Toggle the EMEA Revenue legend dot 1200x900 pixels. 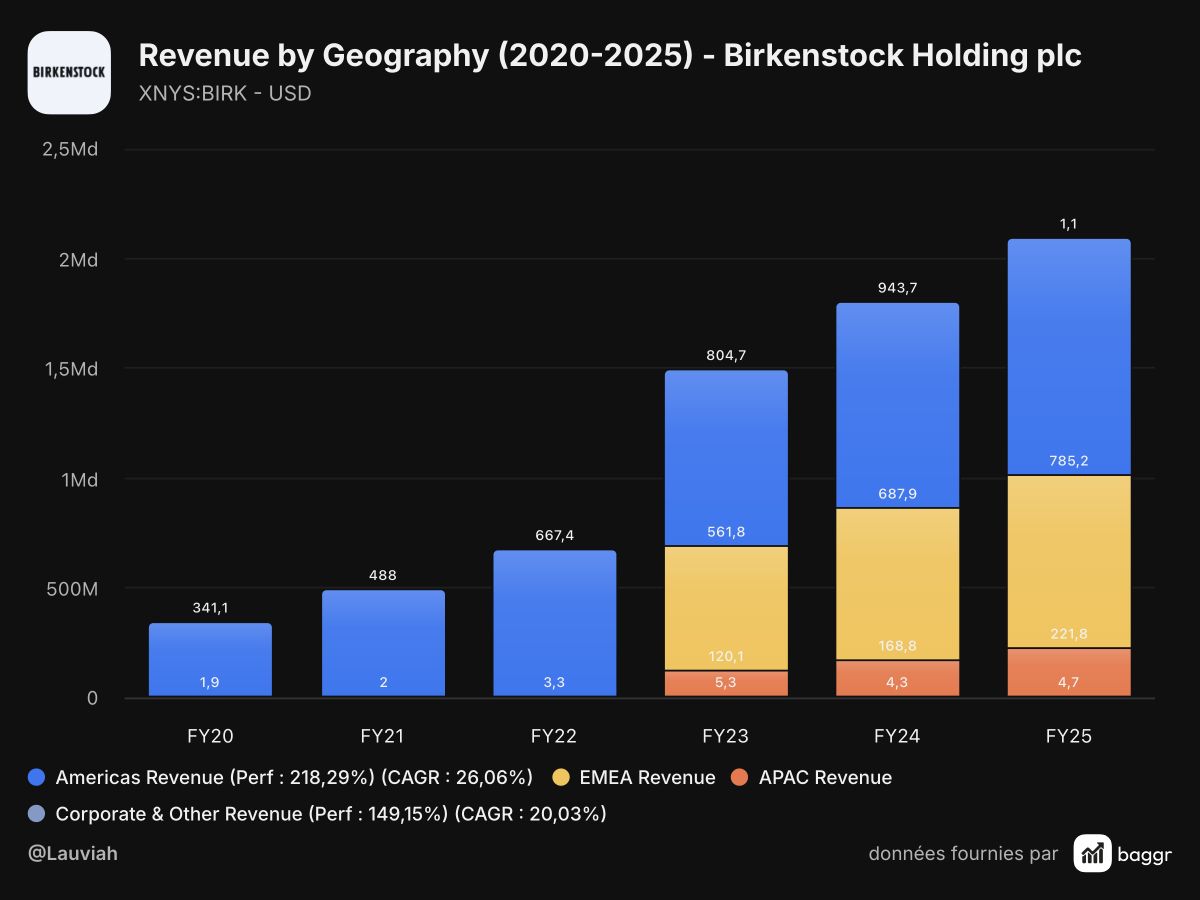click(x=561, y=778)
